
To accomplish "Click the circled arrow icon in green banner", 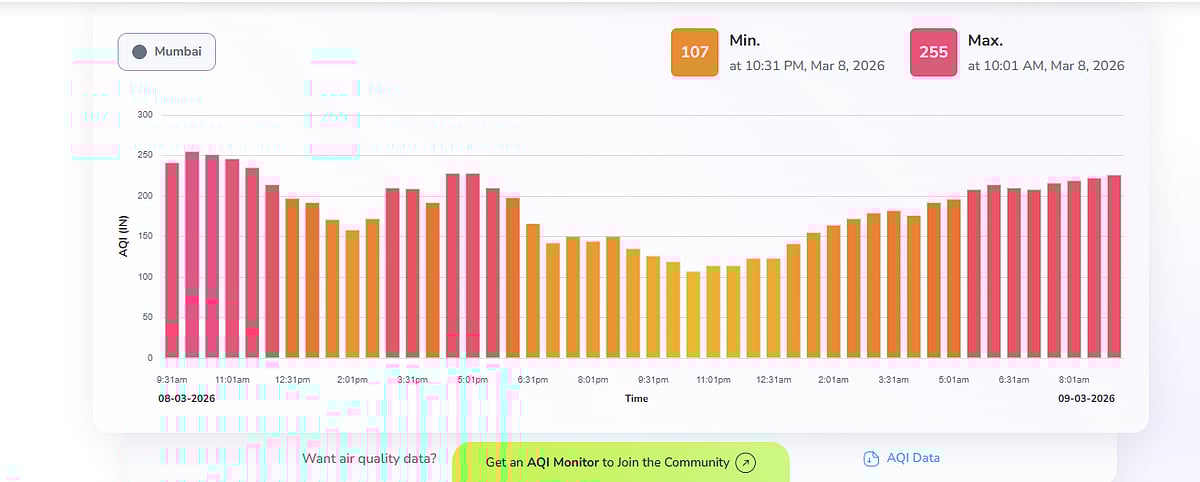I will coord(746,462).
